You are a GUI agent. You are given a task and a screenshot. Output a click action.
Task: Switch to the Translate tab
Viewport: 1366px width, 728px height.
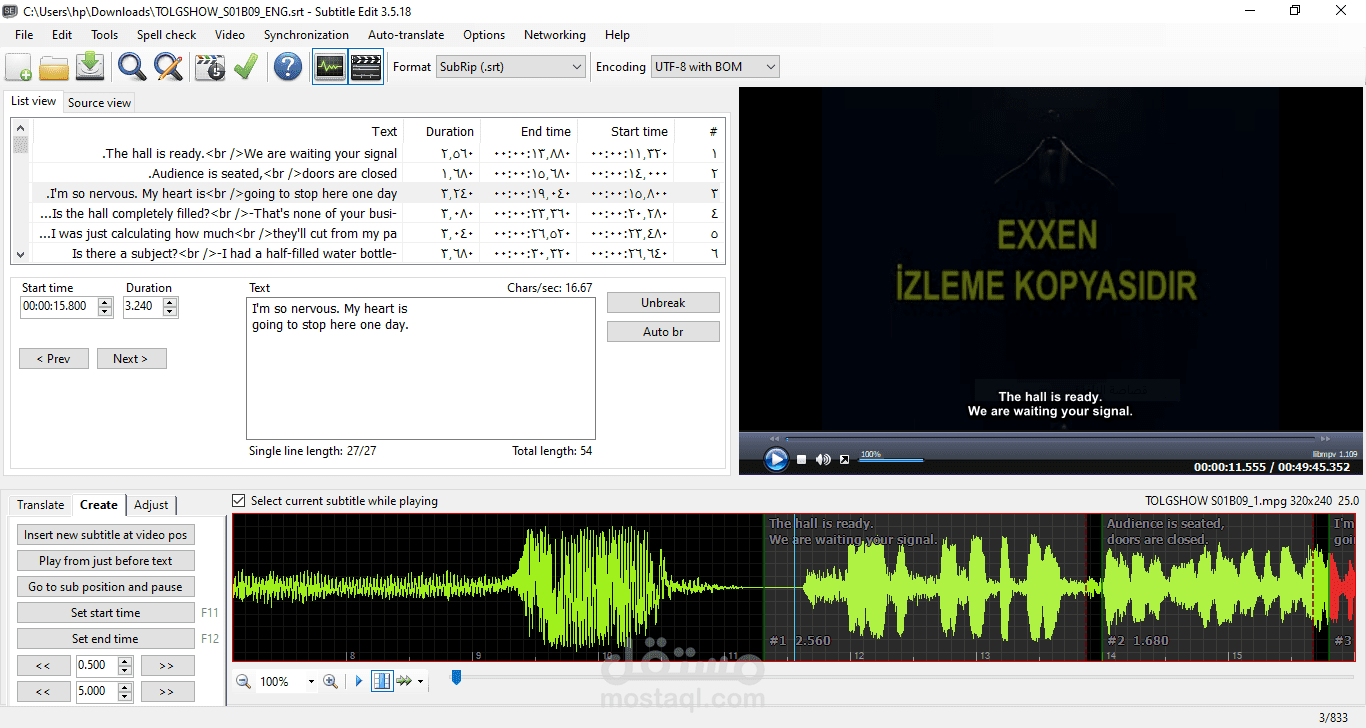(40, 505)
